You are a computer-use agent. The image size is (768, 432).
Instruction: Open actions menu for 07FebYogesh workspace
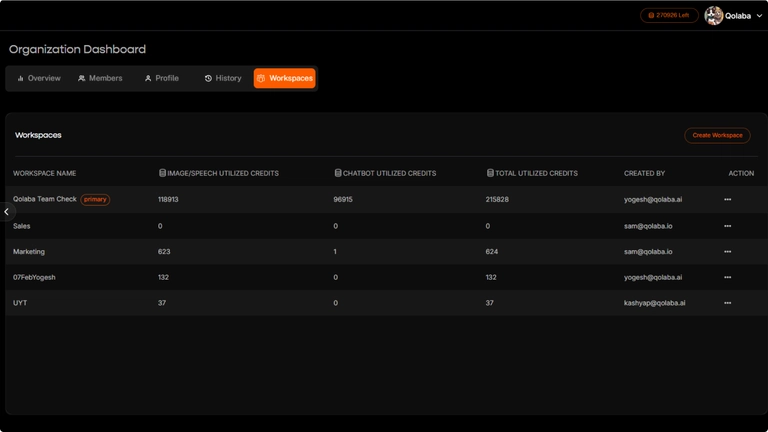727,278
